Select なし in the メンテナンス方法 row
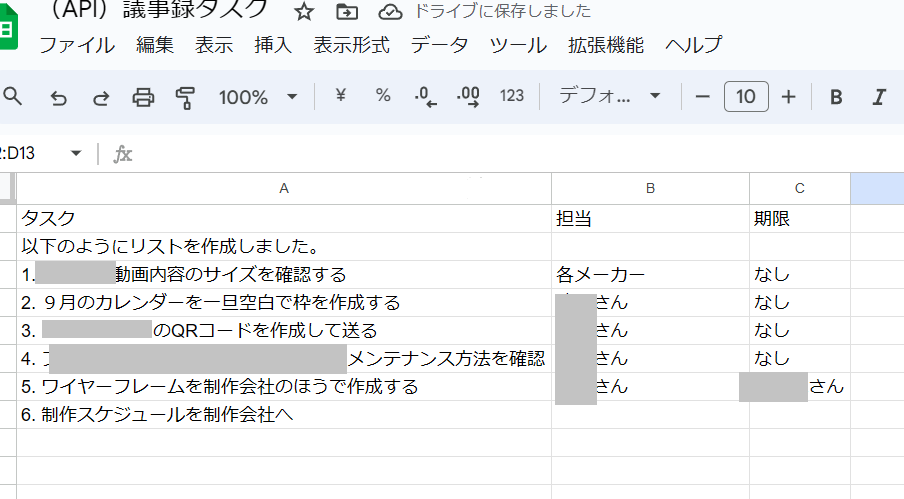 click(800, 359)
